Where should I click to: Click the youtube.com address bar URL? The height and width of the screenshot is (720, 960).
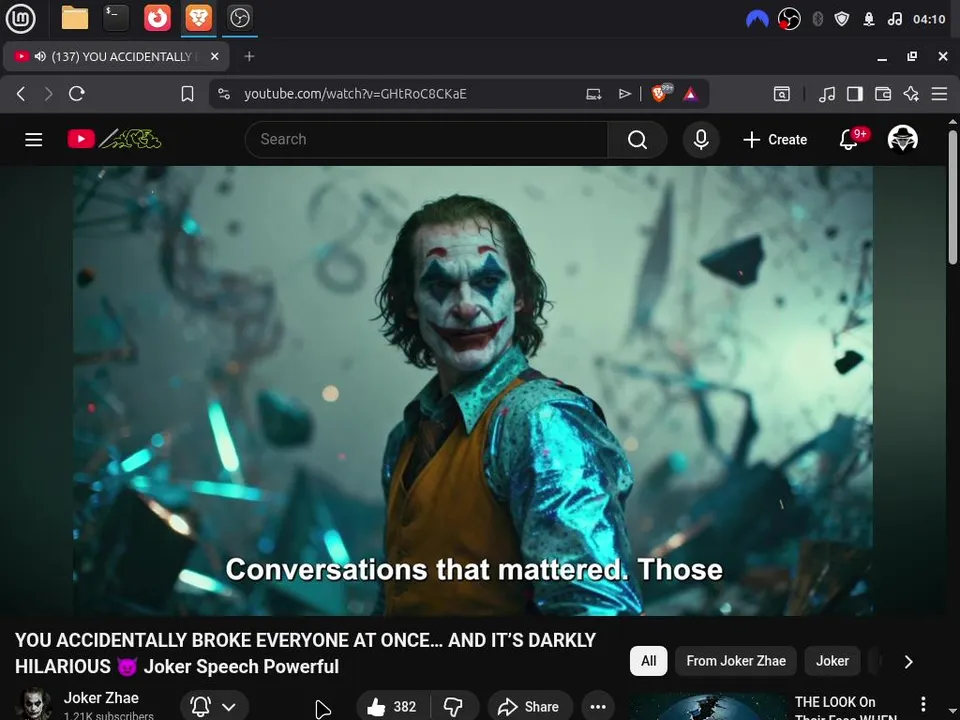point(355,94)
